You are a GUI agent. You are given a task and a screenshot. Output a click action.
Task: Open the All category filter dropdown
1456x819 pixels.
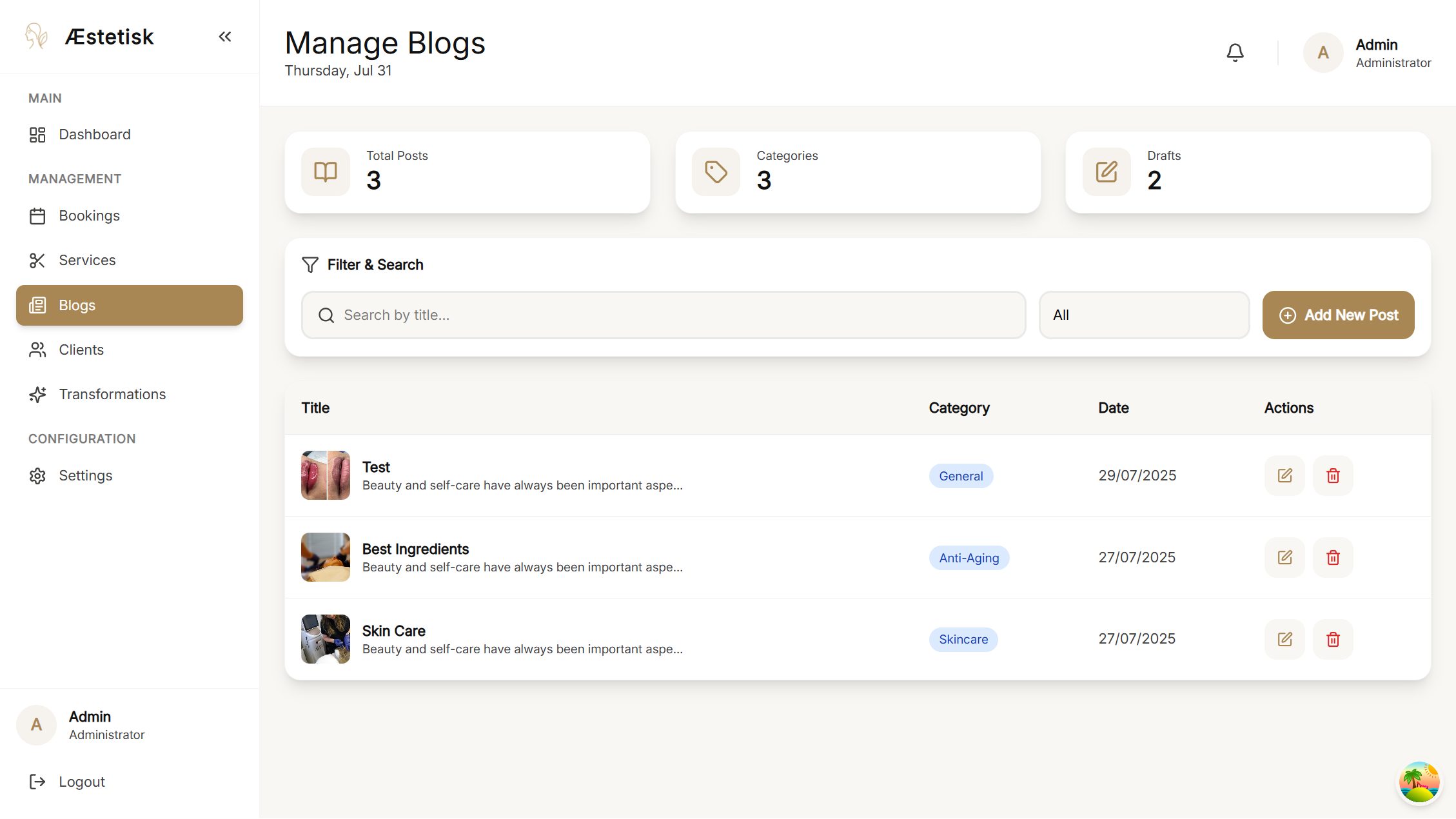tap(1143, 315)
